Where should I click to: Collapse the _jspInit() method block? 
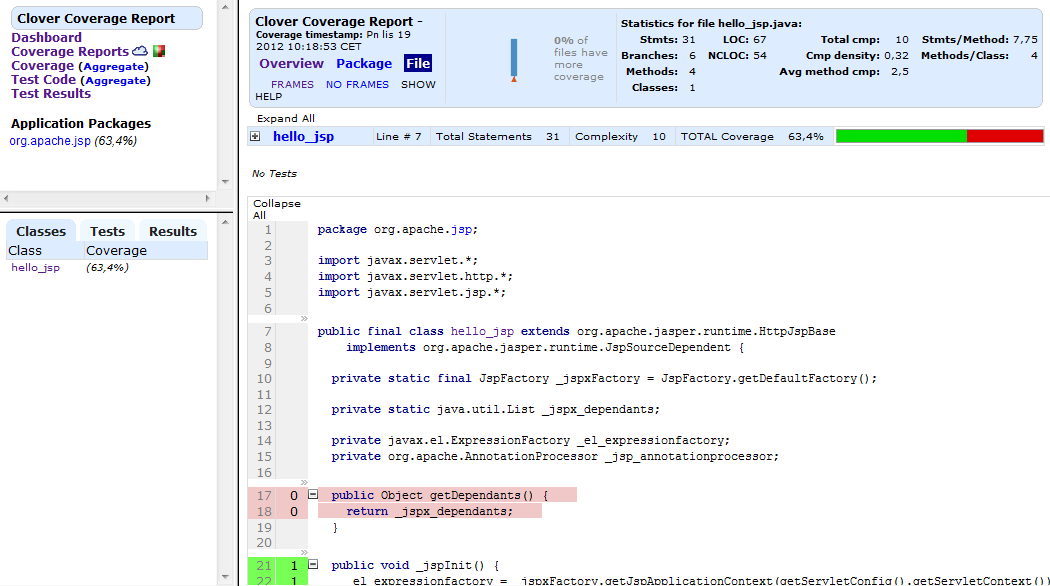pos(313,565)
